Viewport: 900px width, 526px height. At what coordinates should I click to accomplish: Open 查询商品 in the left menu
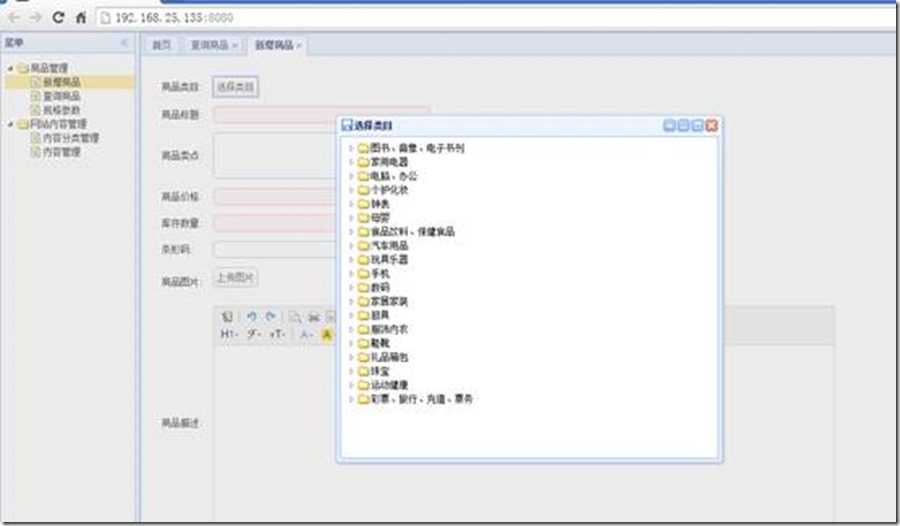(x=61, y=96)
